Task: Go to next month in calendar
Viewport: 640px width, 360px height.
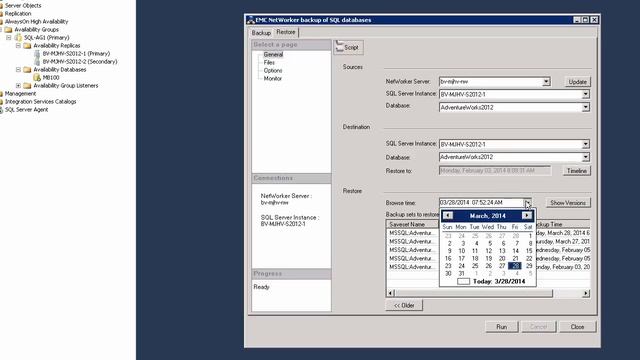Action: (x=527, y=216)
